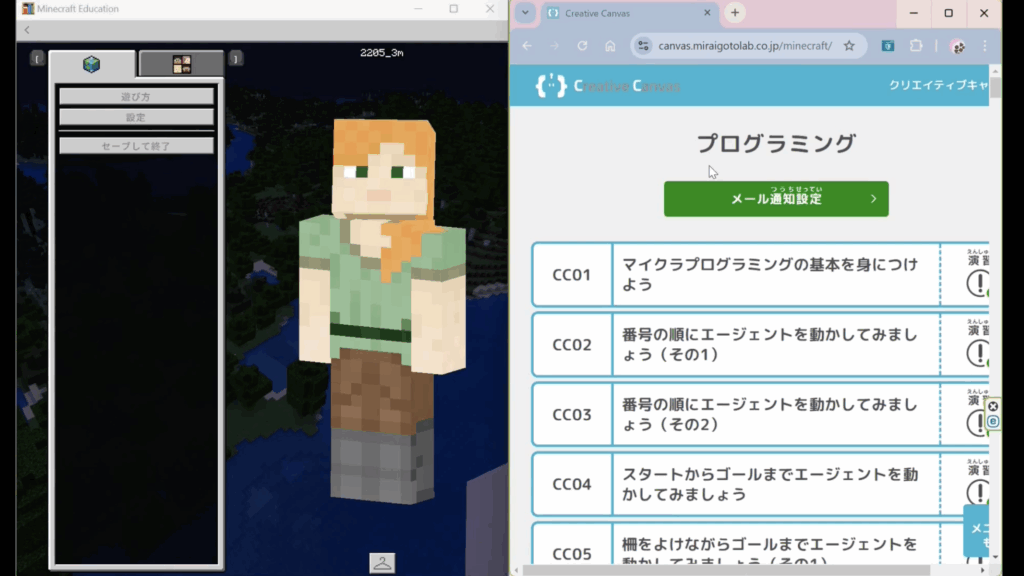Close the floating side widget X icon

pyautogui.click(x=993, y=406)
